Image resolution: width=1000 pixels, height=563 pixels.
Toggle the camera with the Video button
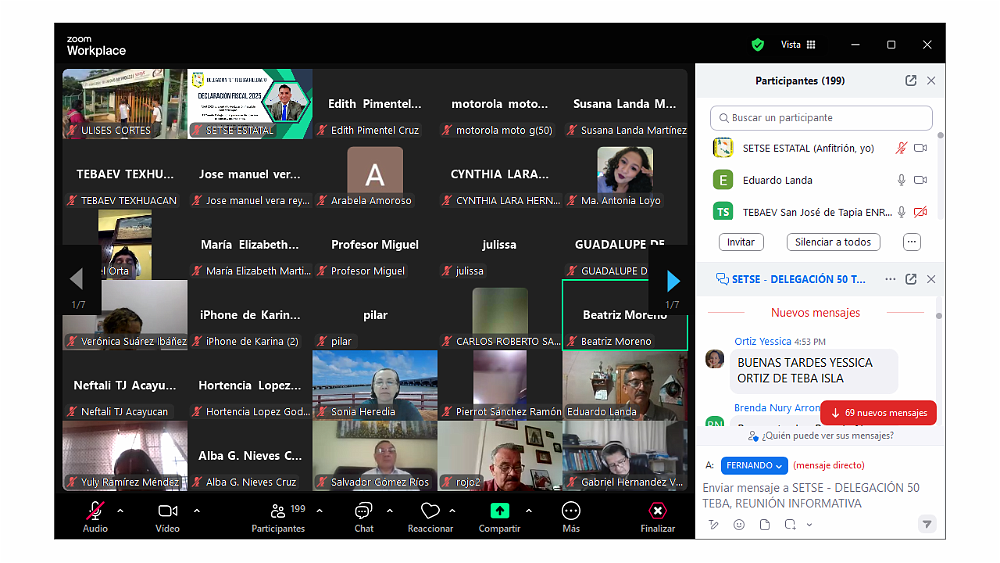point(167,511)
